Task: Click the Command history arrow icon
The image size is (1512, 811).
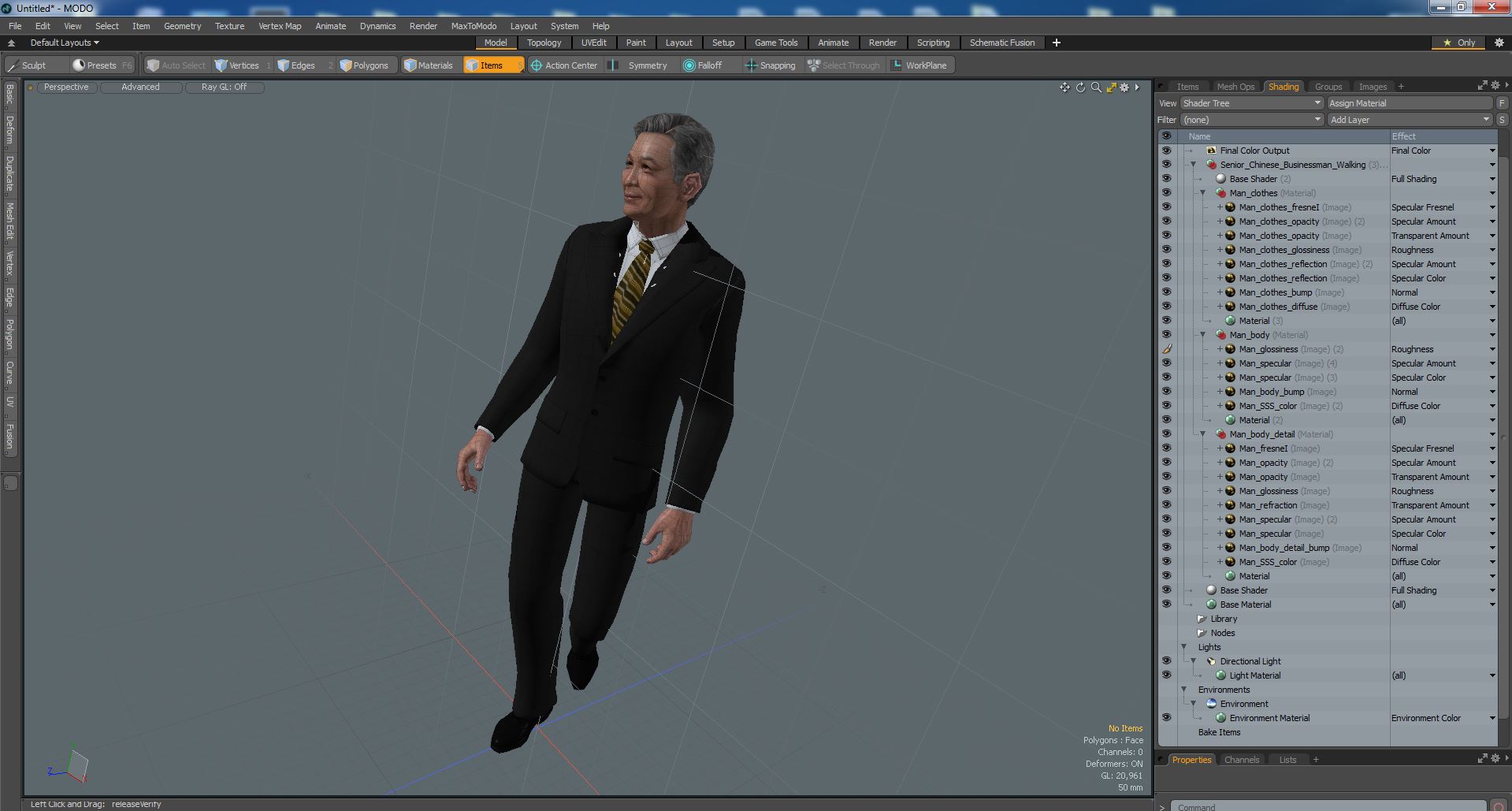Action: pos(1161,806)
